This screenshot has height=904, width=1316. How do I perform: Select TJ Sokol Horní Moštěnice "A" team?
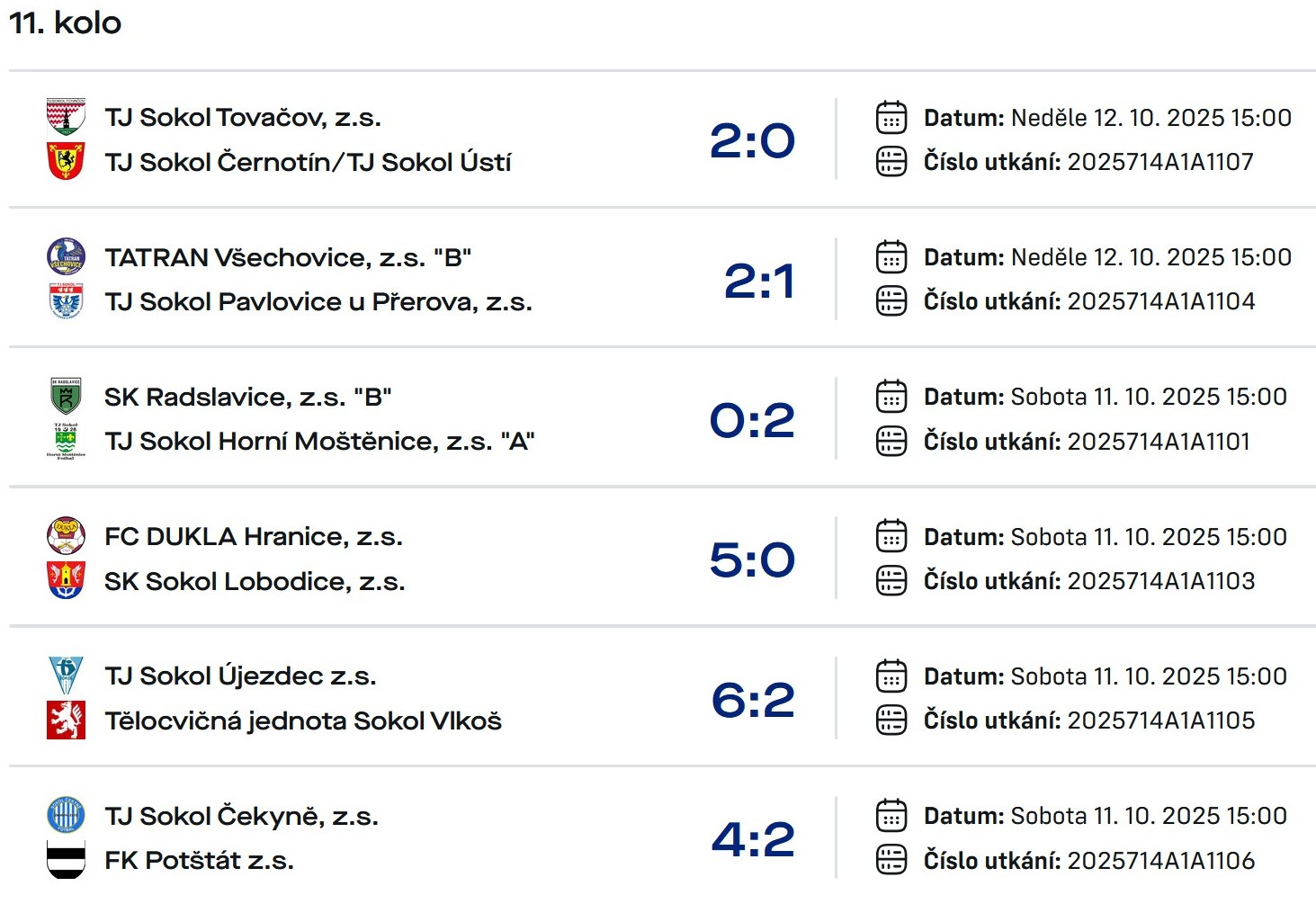pyautogui.click(x=319, y=442)
